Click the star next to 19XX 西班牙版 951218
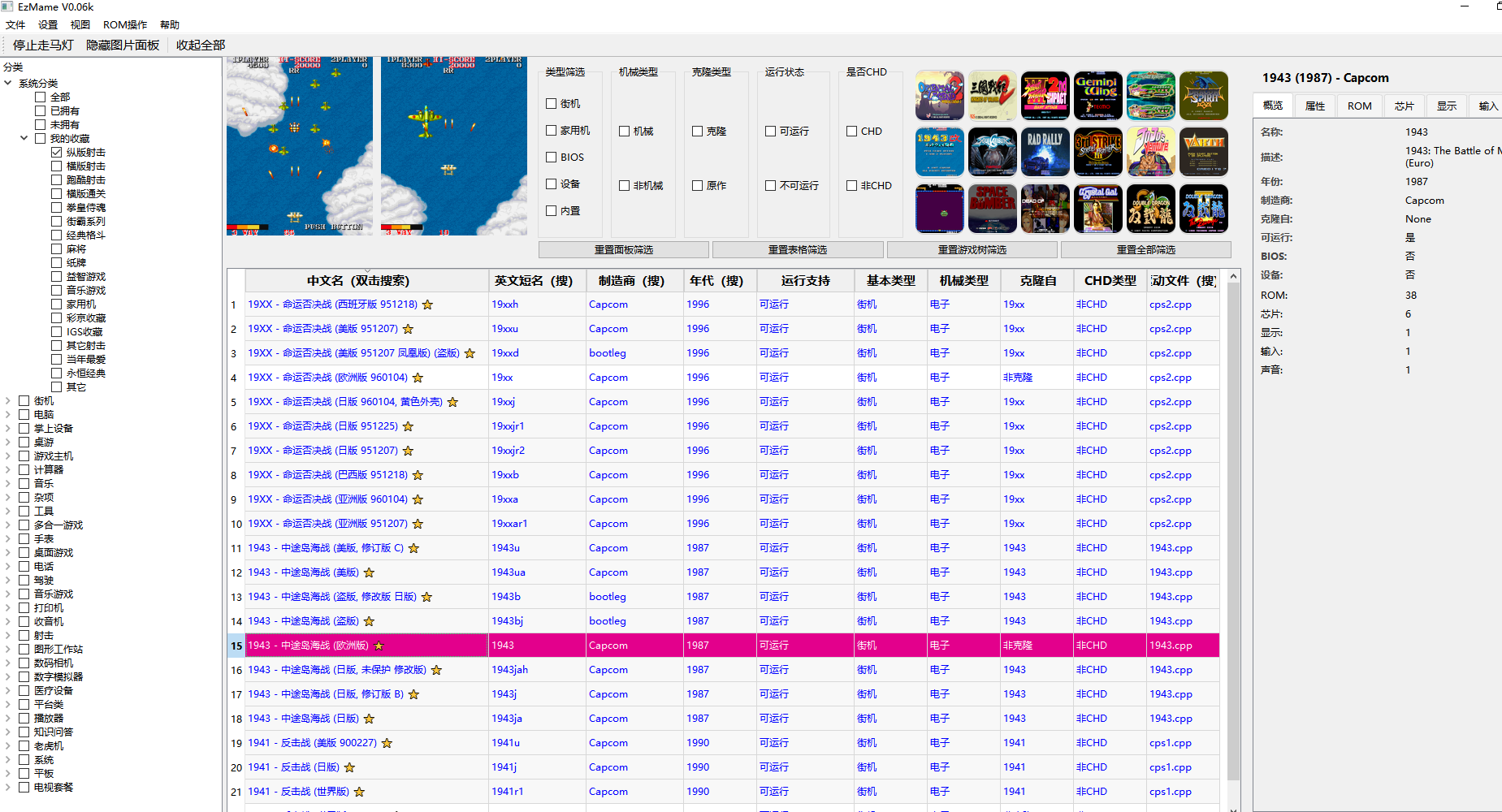The height and width of the screenshot is (812, 1502). (427, 304)
